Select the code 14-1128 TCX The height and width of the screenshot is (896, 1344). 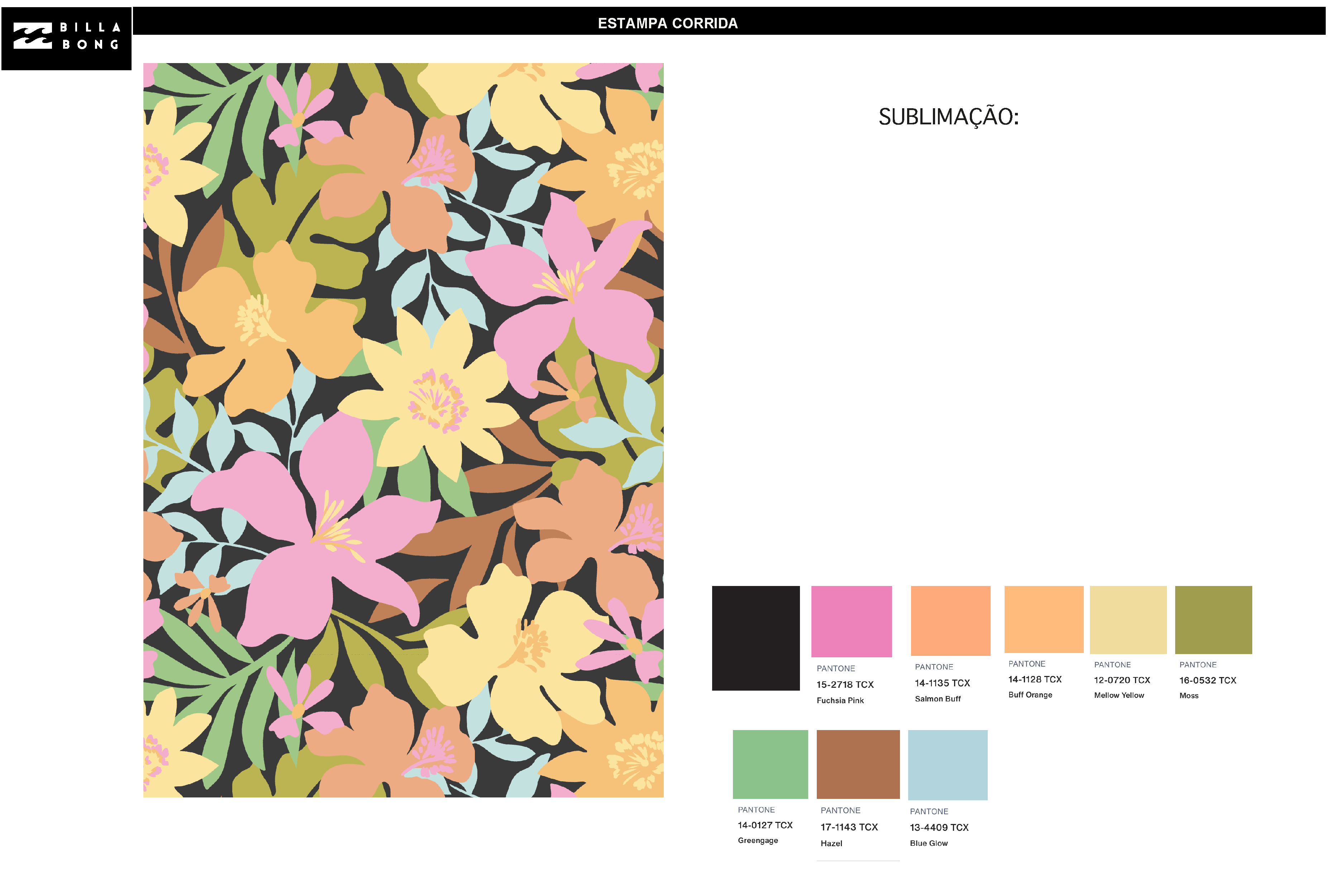click(1035, 679)
